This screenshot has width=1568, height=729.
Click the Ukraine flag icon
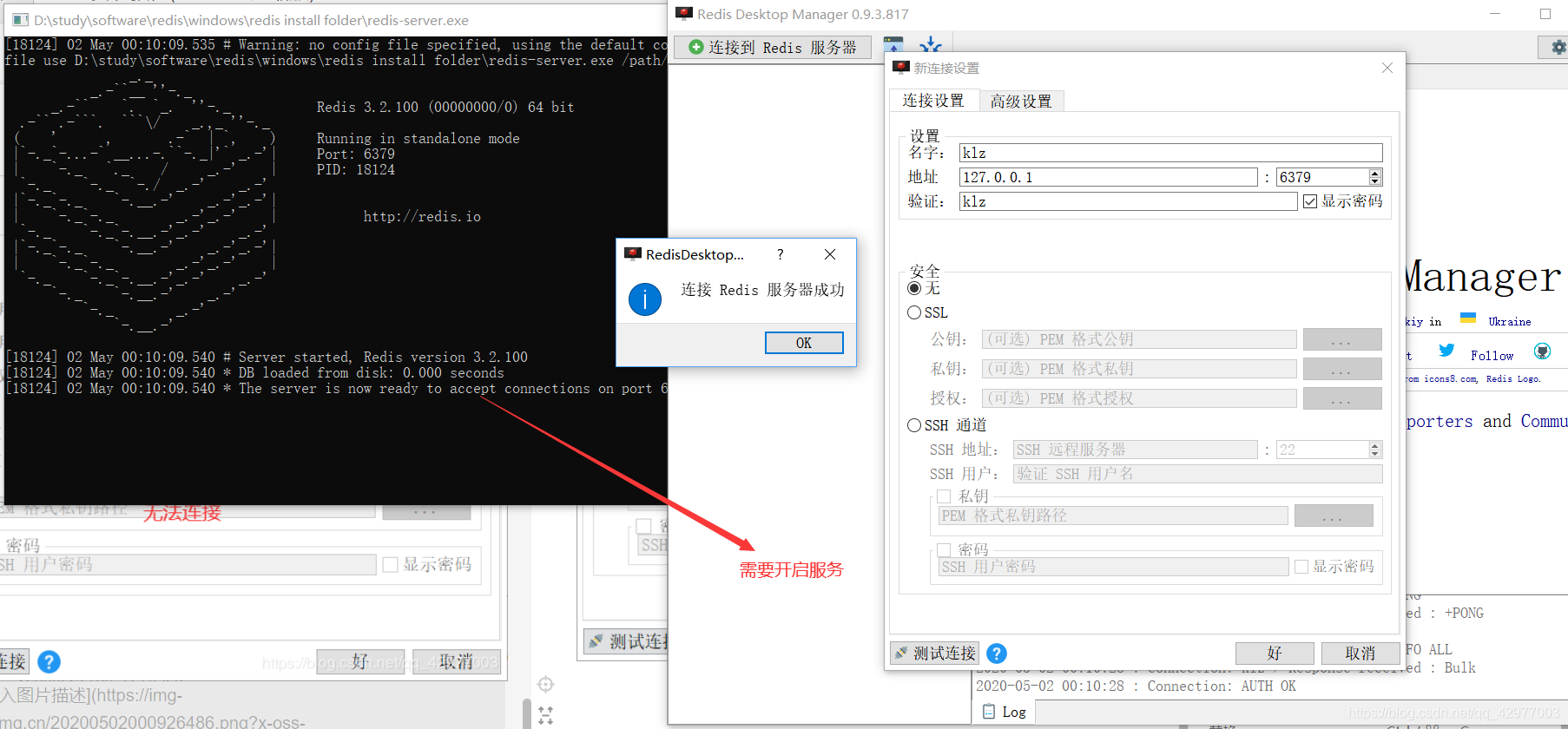coord(1468,318)
